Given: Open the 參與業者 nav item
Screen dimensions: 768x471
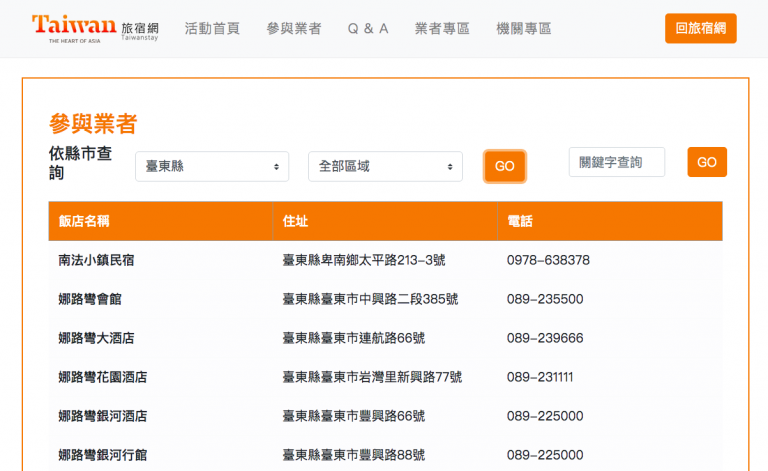Looking at the screenshot, I should pyautogui.click(x=294, y=29).
